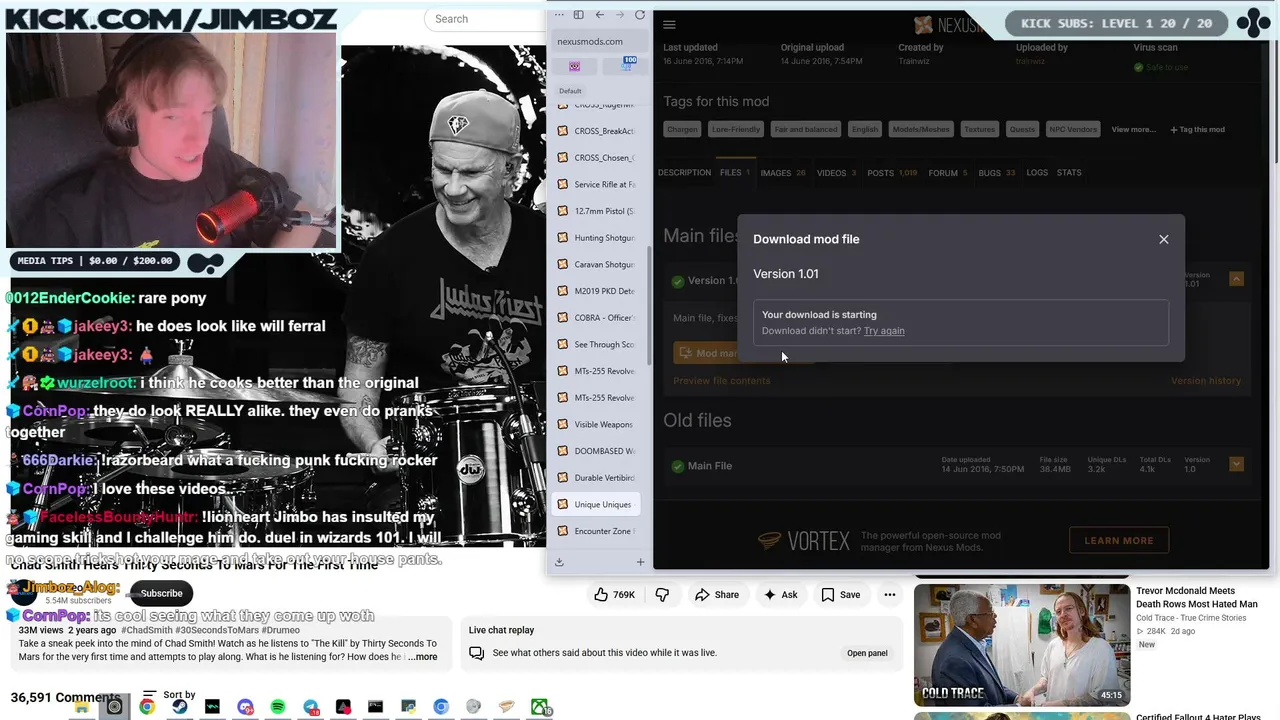Open the Caravan Shotgun sidebar tab

coord(598,264)
